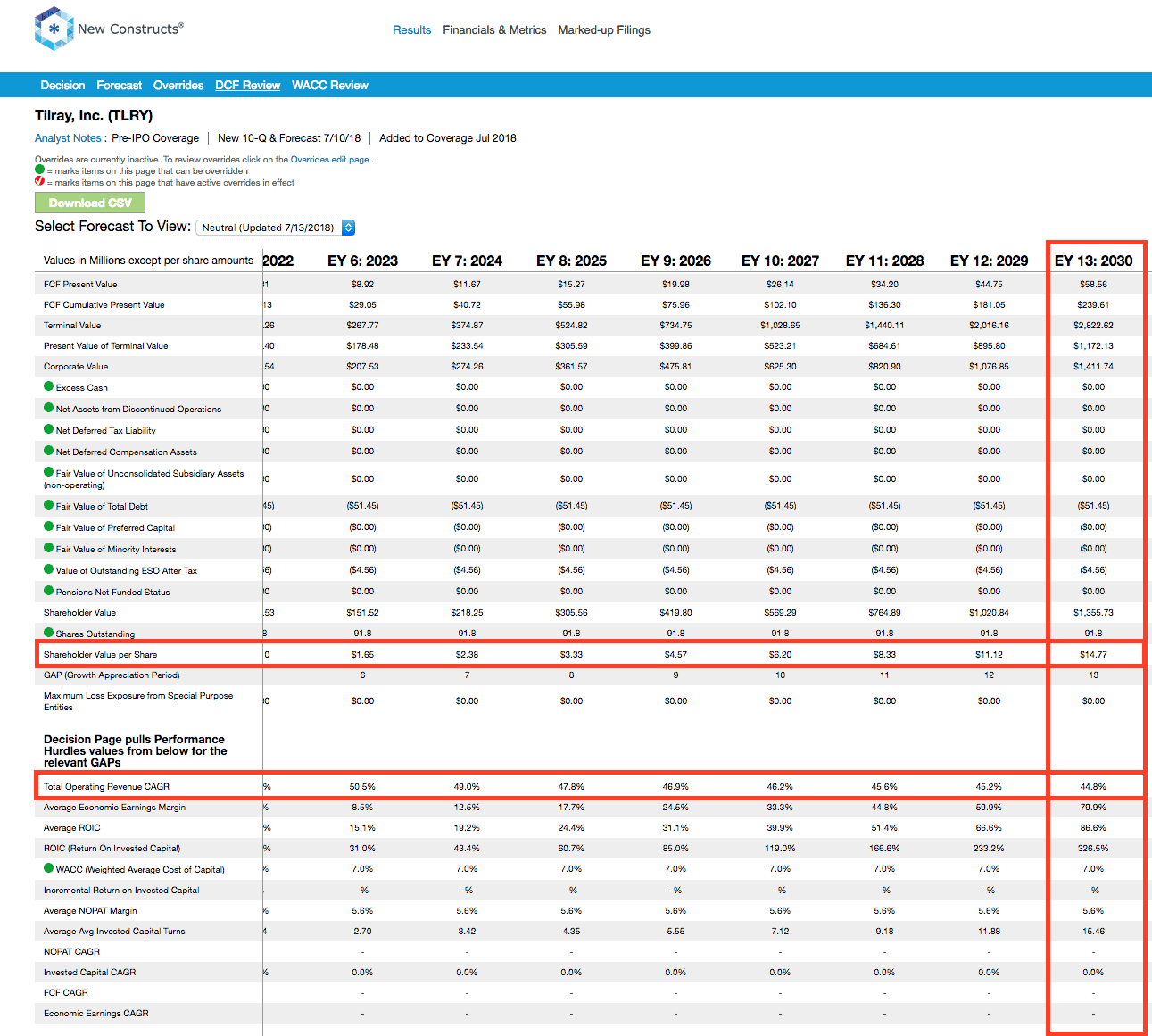Click the Tilray, Inc. (TLRY) heading
The width and height of the screenshot is (1152, 1036).
coord(94,115)
